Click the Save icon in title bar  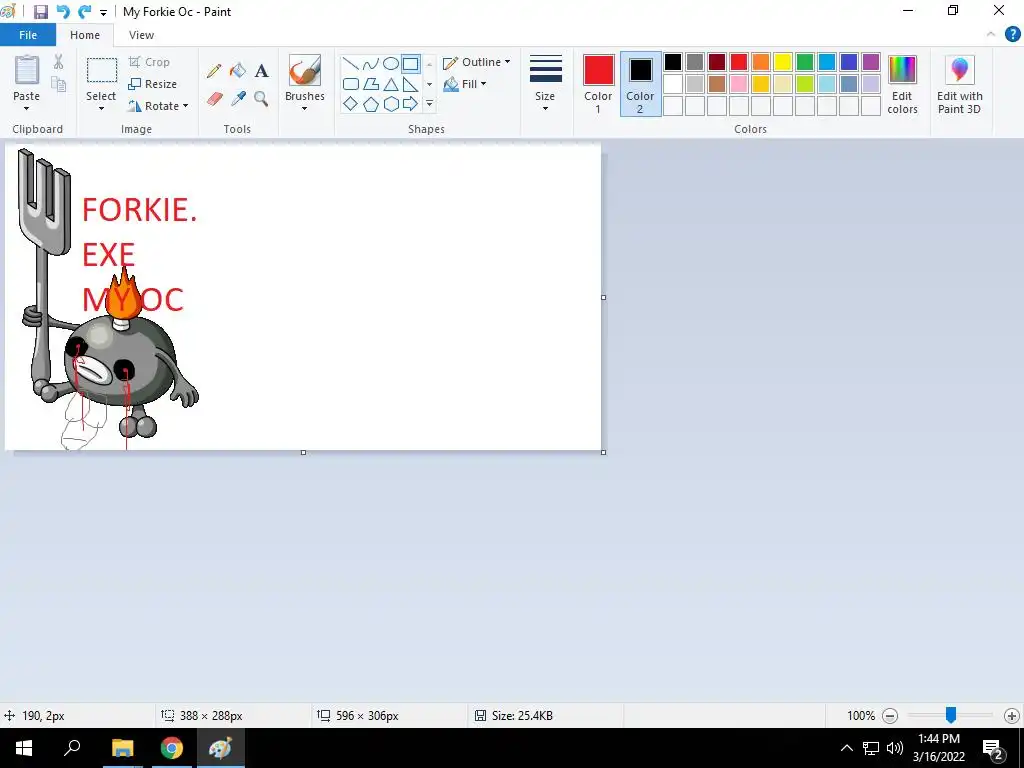(x=40, y=12)
